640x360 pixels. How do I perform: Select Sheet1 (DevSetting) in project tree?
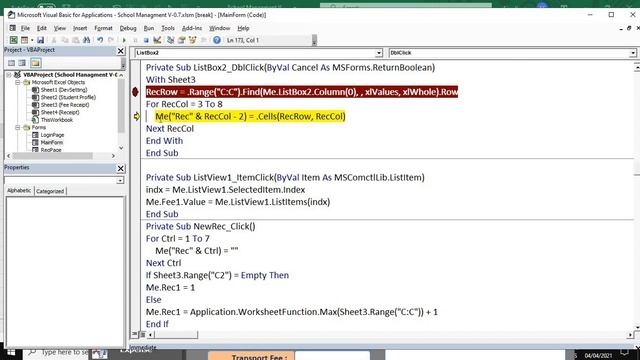point(64,90)
